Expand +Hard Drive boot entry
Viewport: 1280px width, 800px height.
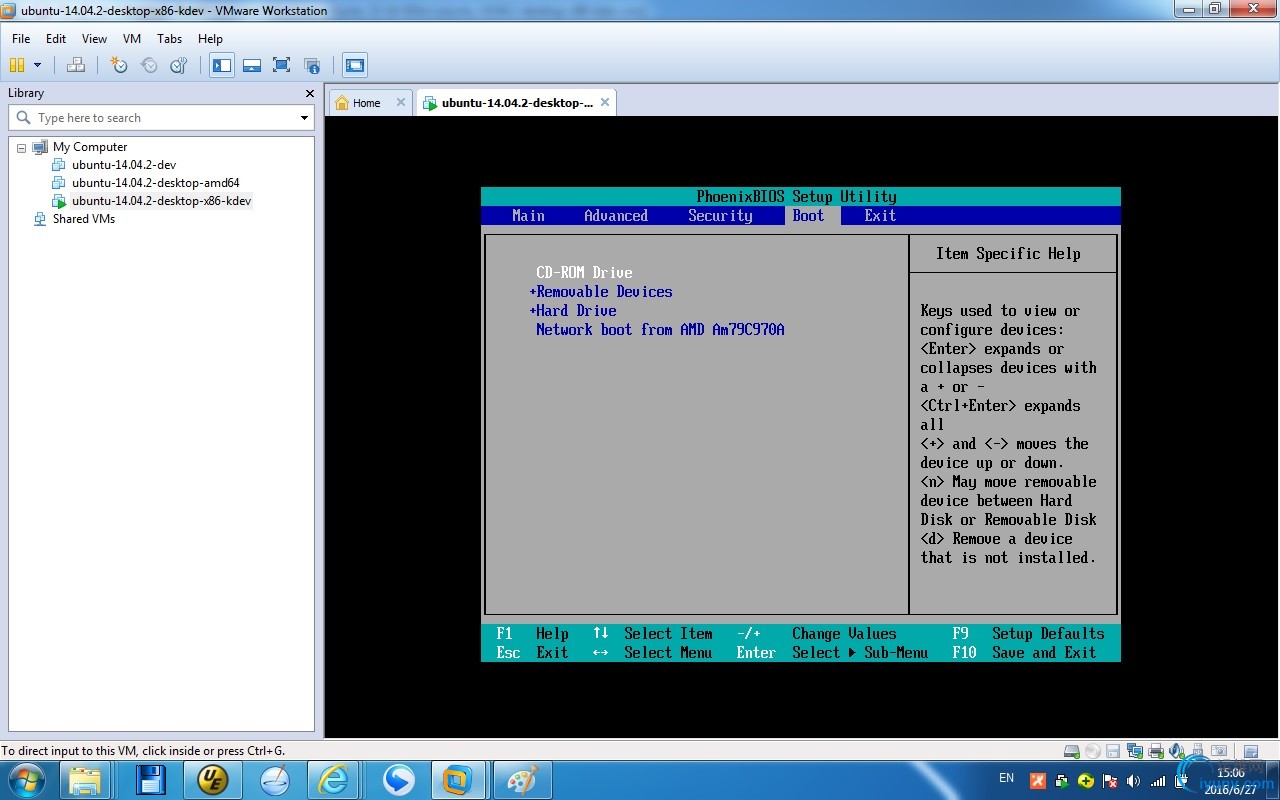573,311
